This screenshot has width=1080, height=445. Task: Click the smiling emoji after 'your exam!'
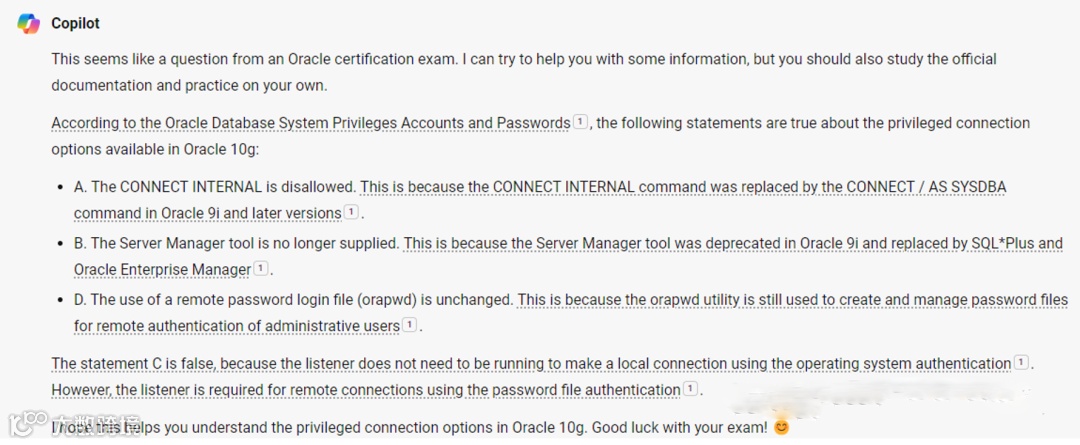click(780, 427)
